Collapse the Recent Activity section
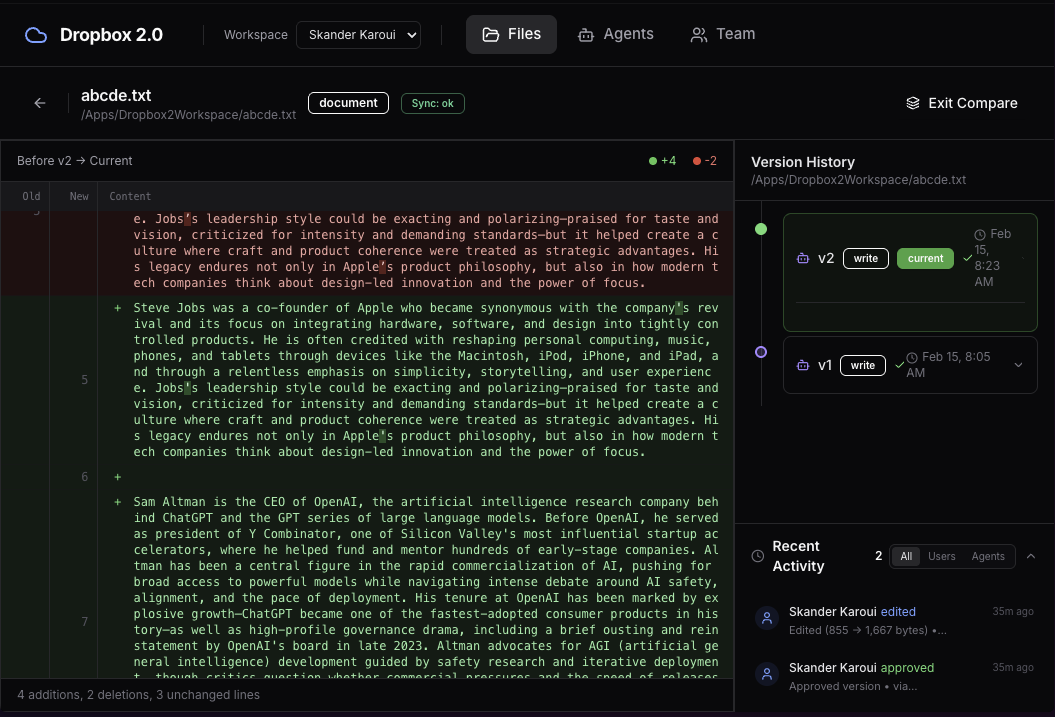This screenshot has width=1055, height=717. (x=1031, y=556)
